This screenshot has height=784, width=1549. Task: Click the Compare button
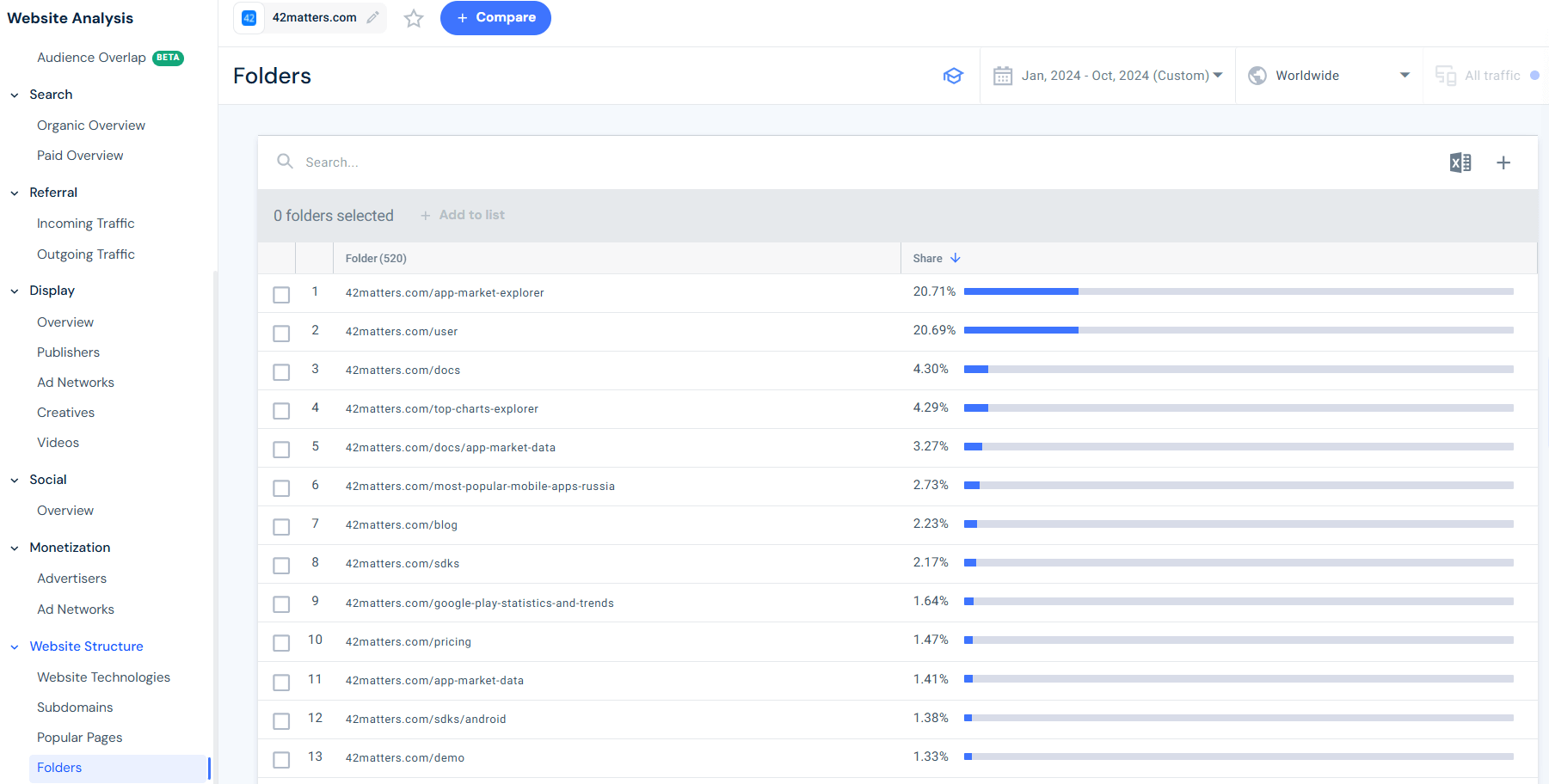pyautogui.click(x=495, y=18)
